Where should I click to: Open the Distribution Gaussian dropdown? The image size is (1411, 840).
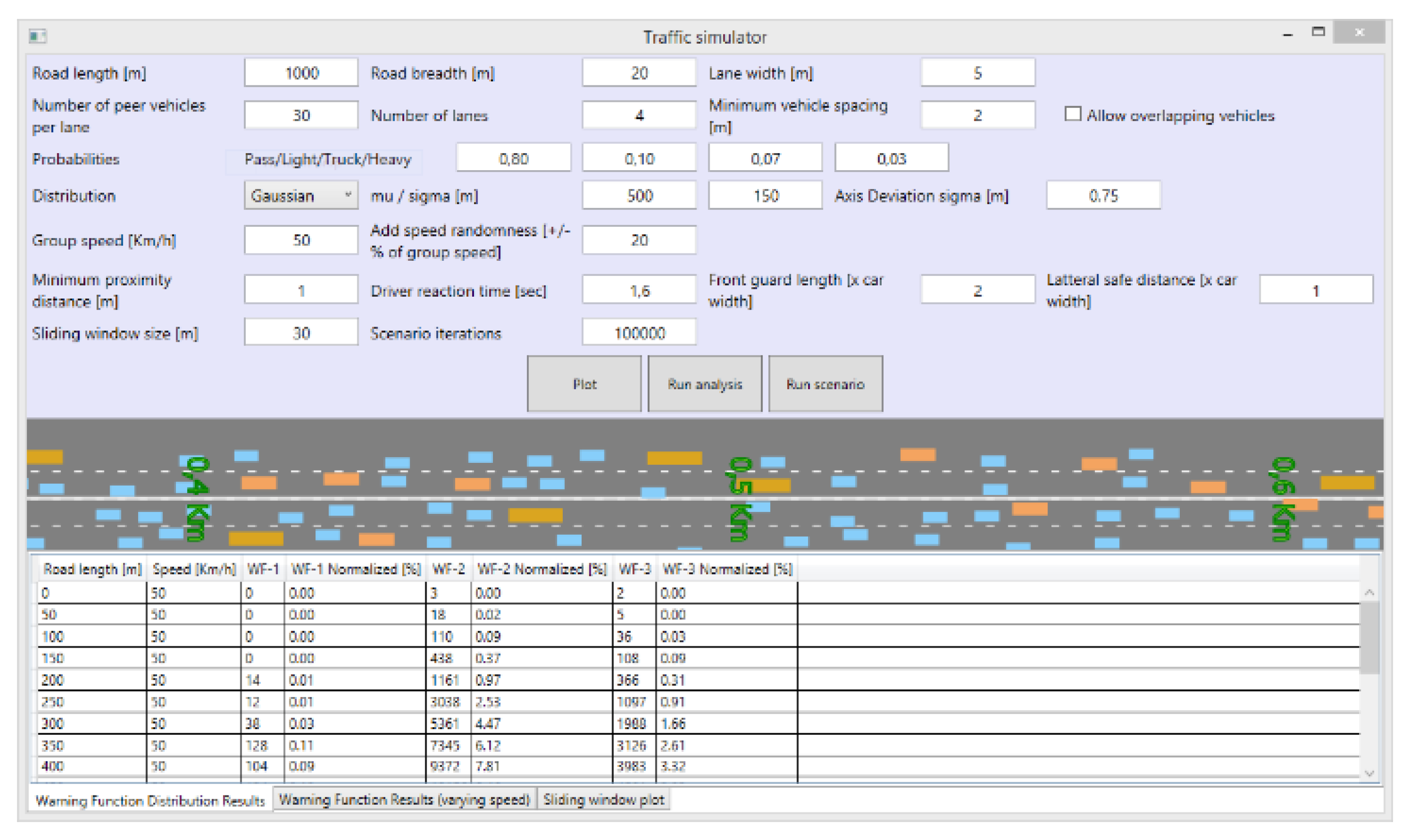click(x=301, y=196)
